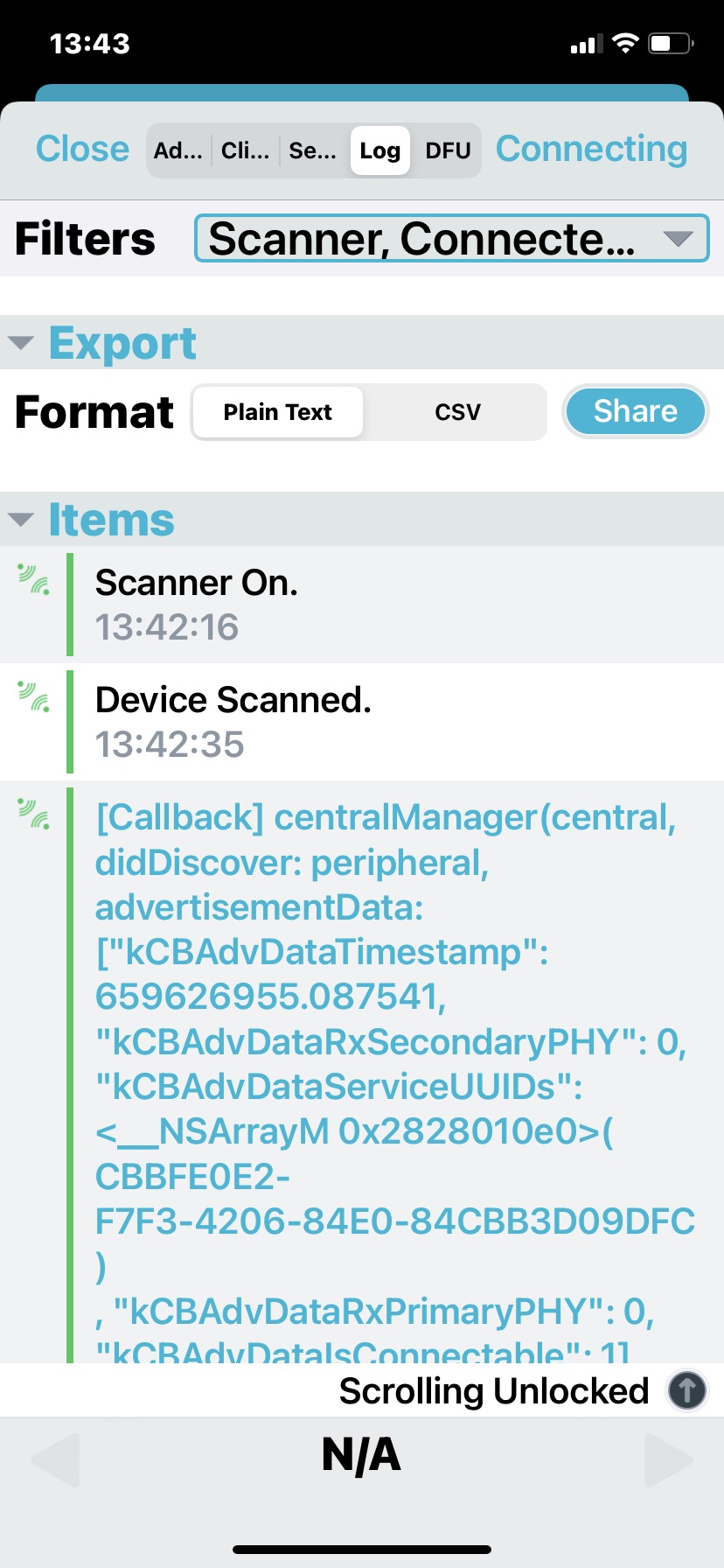Tap the scanner icon beside Device Scanned
The height and width of the screenshot is (1568, 724).
34,696
